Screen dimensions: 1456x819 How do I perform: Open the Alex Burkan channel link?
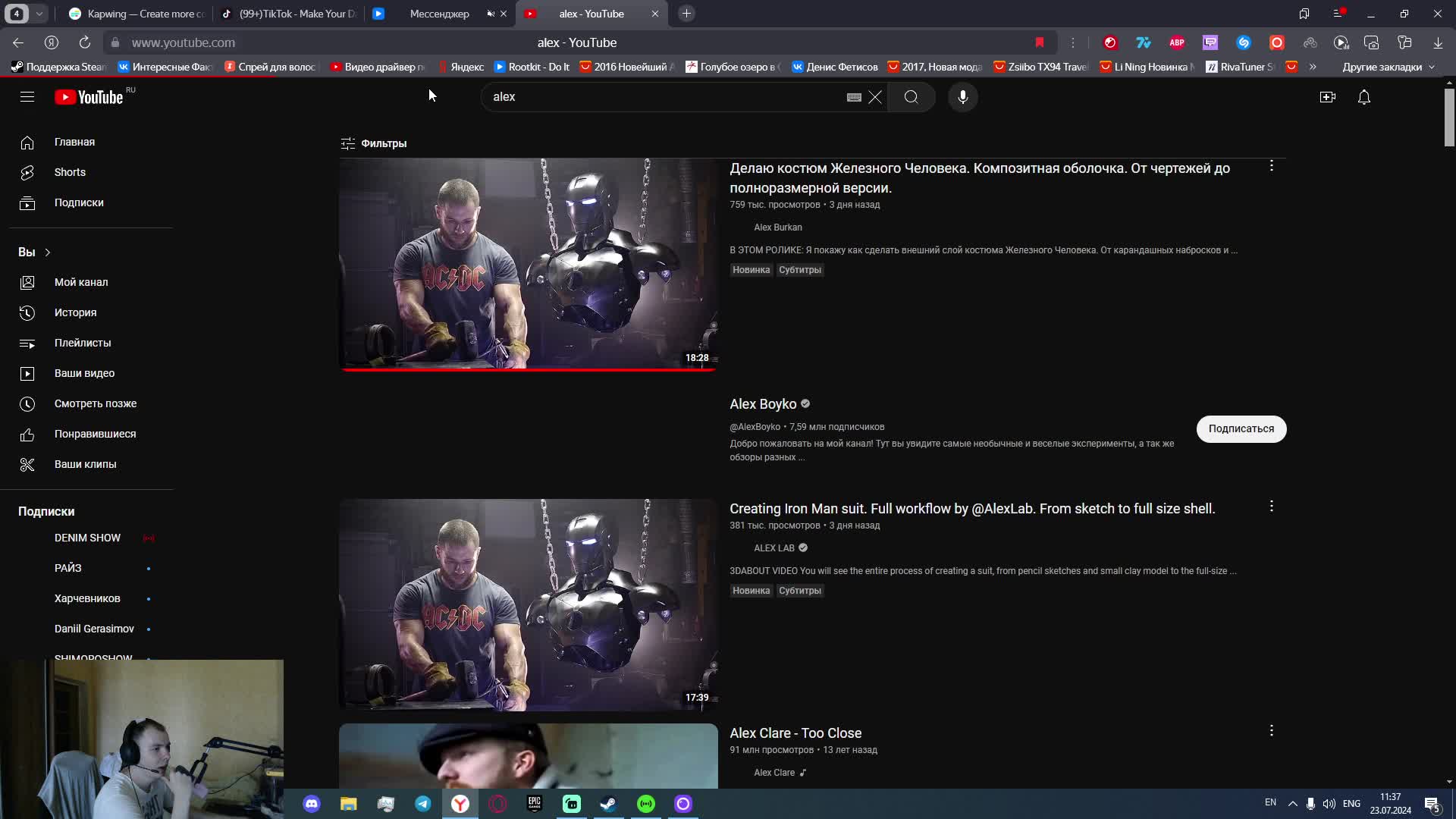777,227
